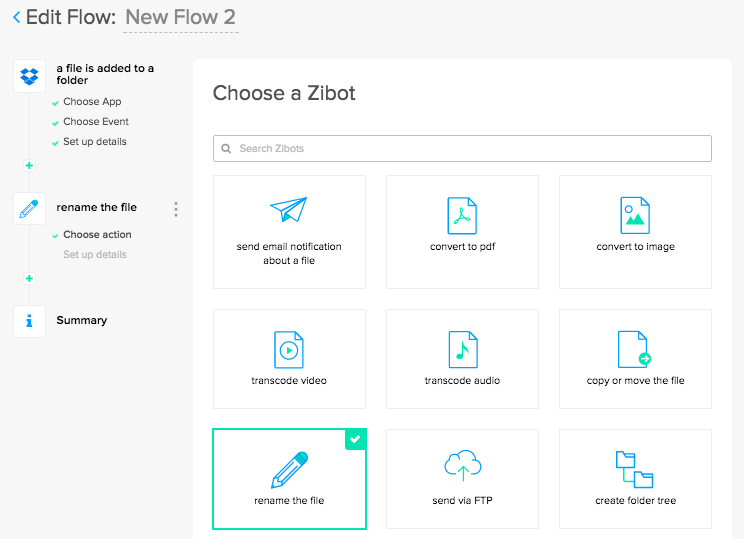The image size is (744, 539).
Task: Click the Dropbox icon in the flow sidebar
Action: click(29, 76)
